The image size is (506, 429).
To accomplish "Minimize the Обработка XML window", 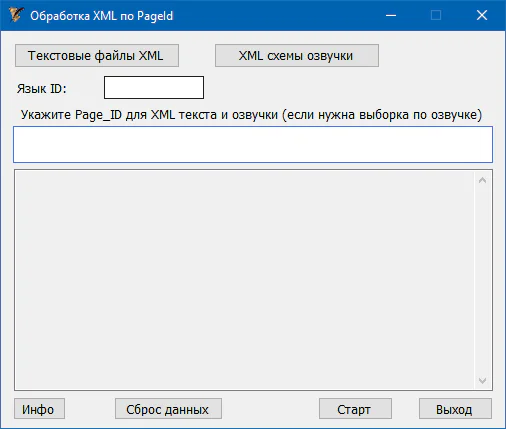I will [391, 15].
